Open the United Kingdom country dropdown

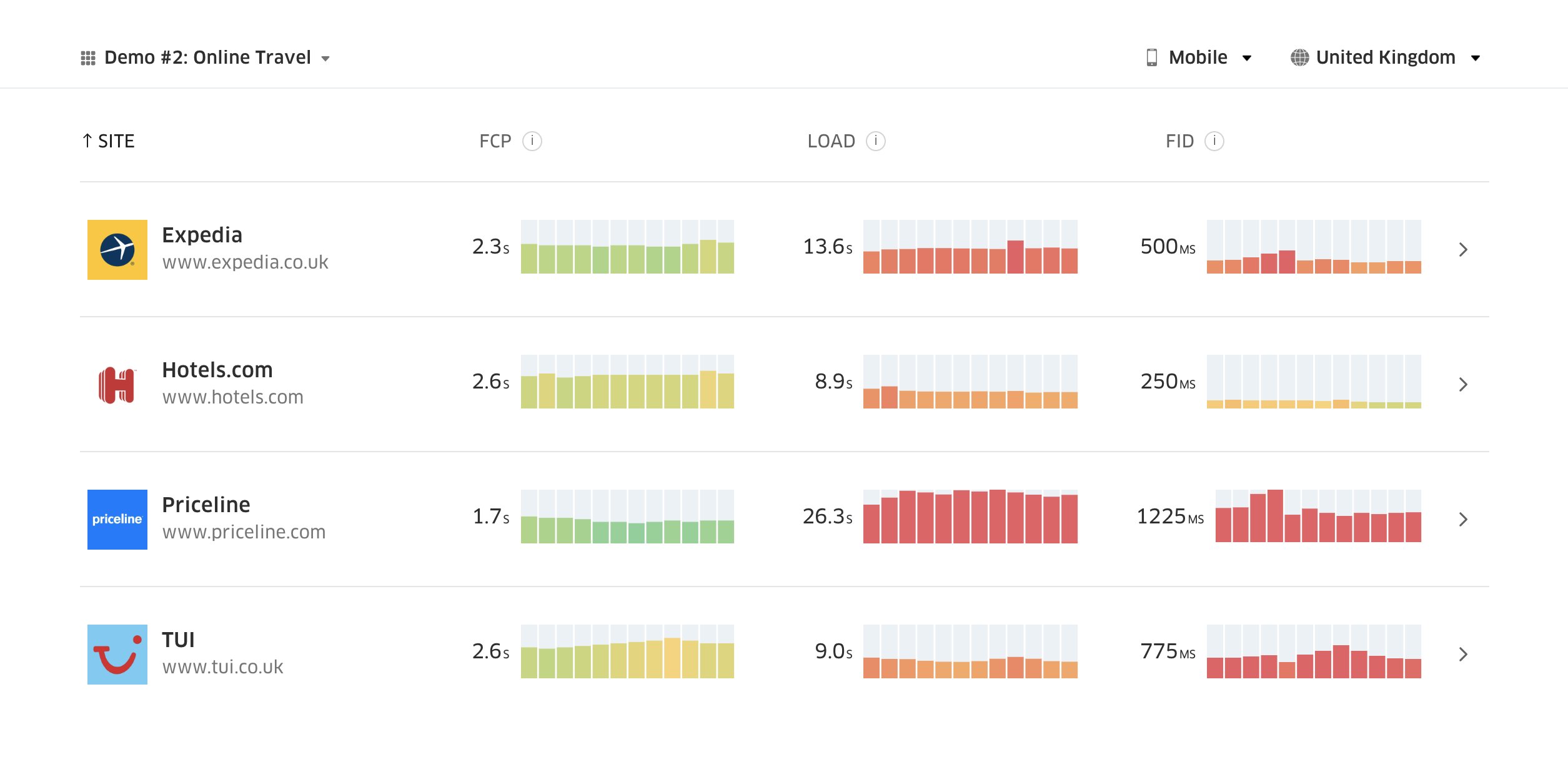coord(1476,58)
